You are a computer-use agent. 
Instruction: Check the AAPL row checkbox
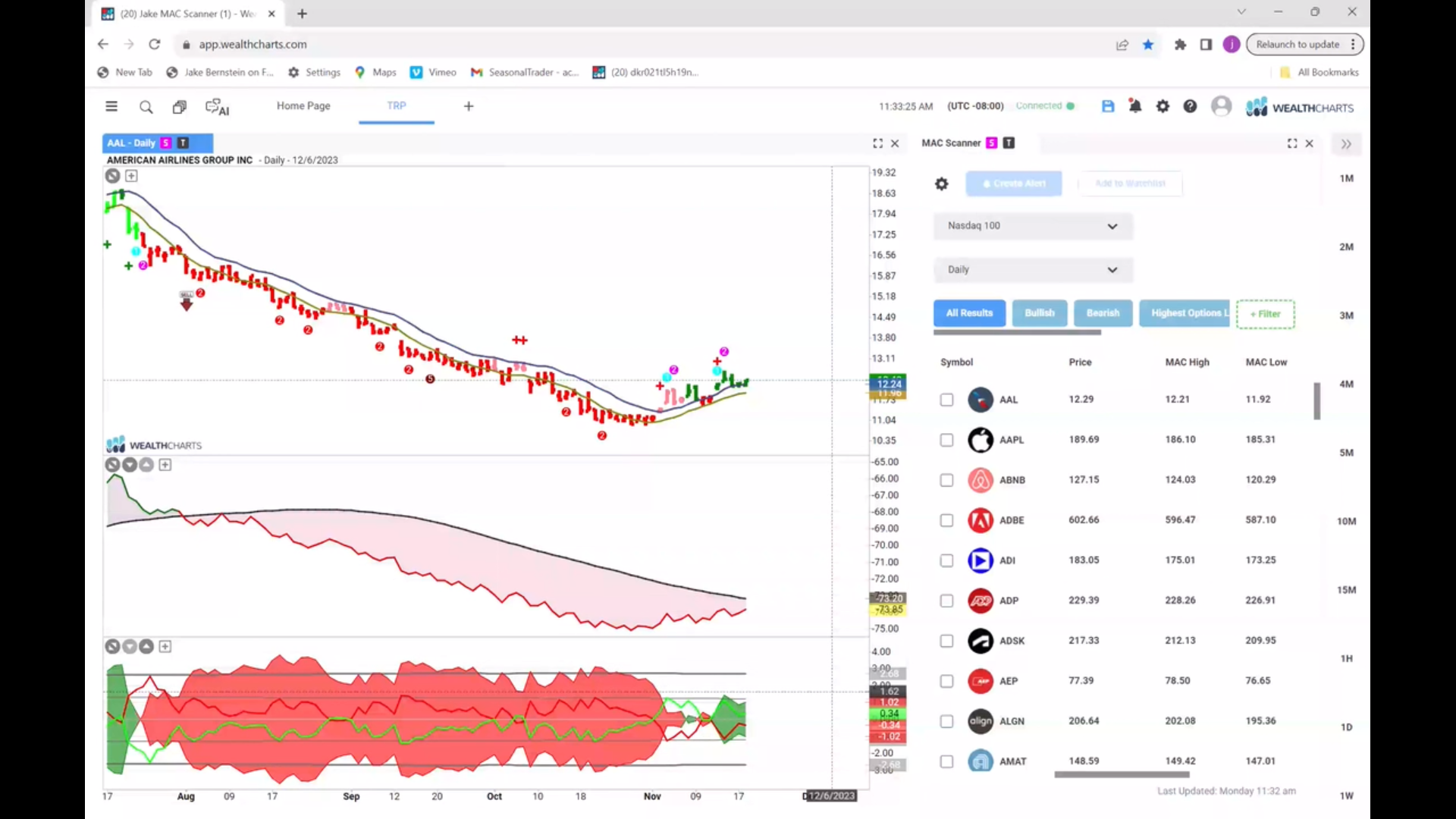pos(946,440)
